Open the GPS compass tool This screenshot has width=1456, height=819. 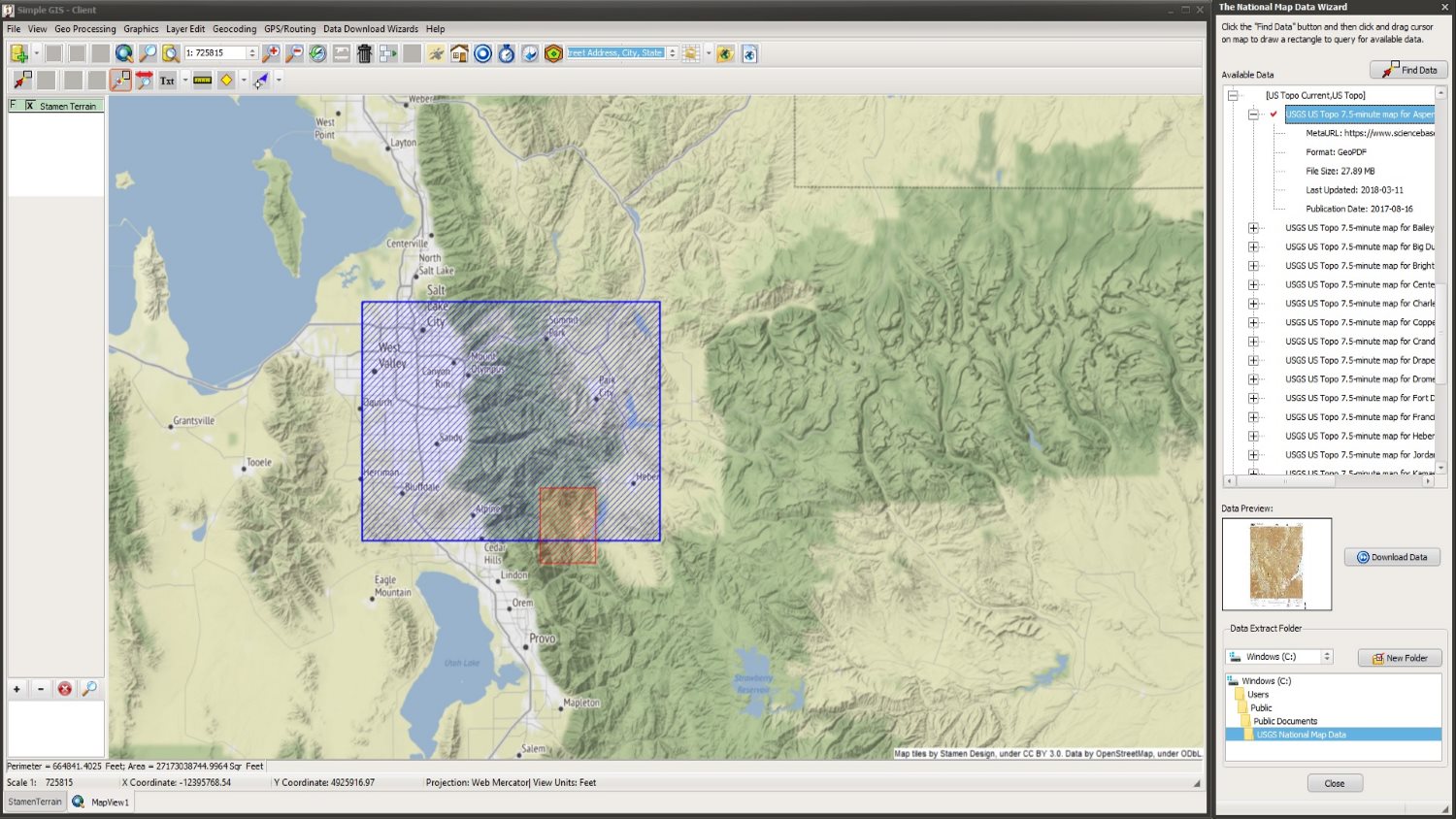pos(505,54)
